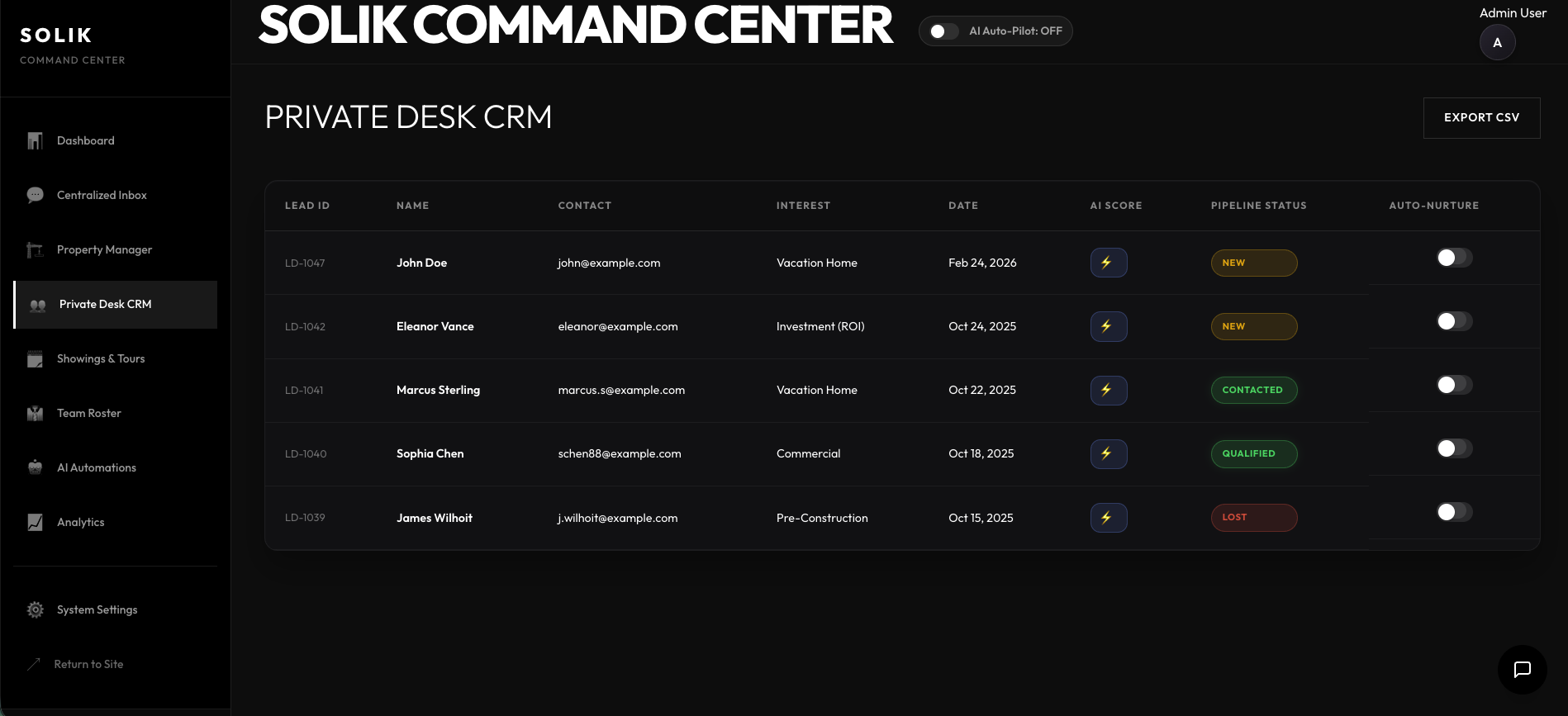The width and height of the screenshot is (1568, 716).
Task: Click email j.wilhoit@example.com
Action: pos(618,518)
